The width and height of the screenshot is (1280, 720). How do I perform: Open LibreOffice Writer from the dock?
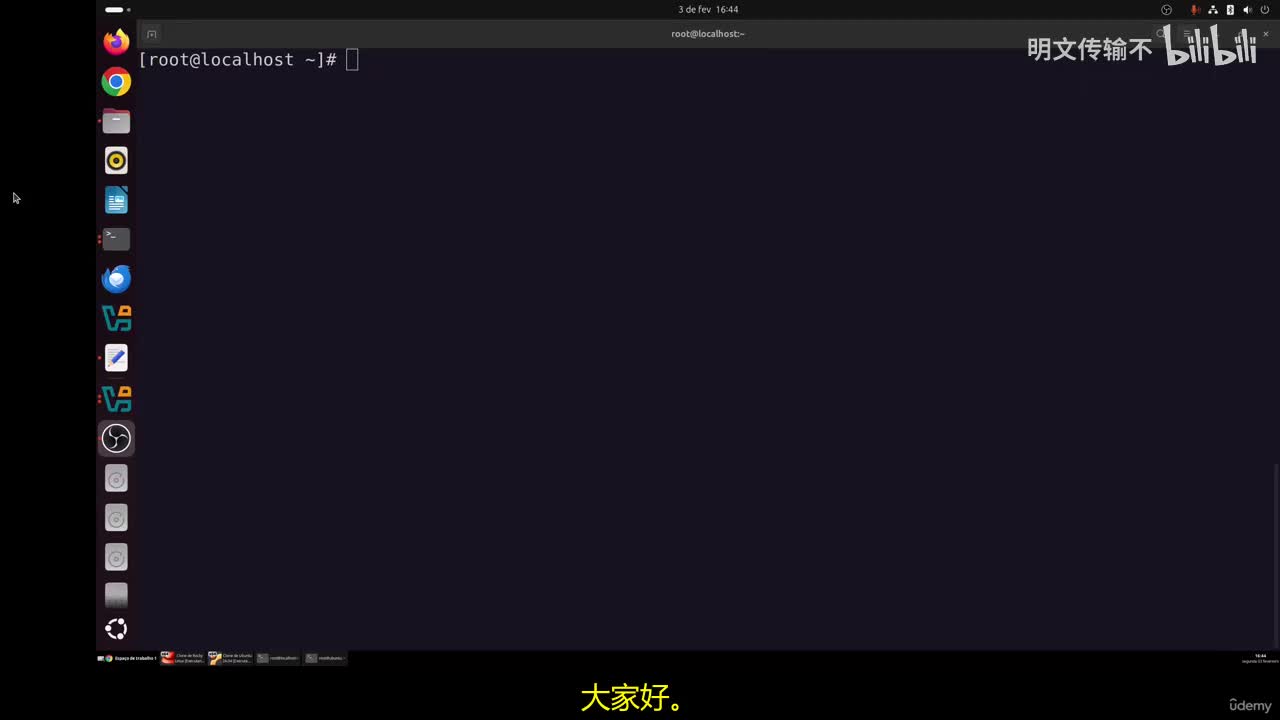116,200
